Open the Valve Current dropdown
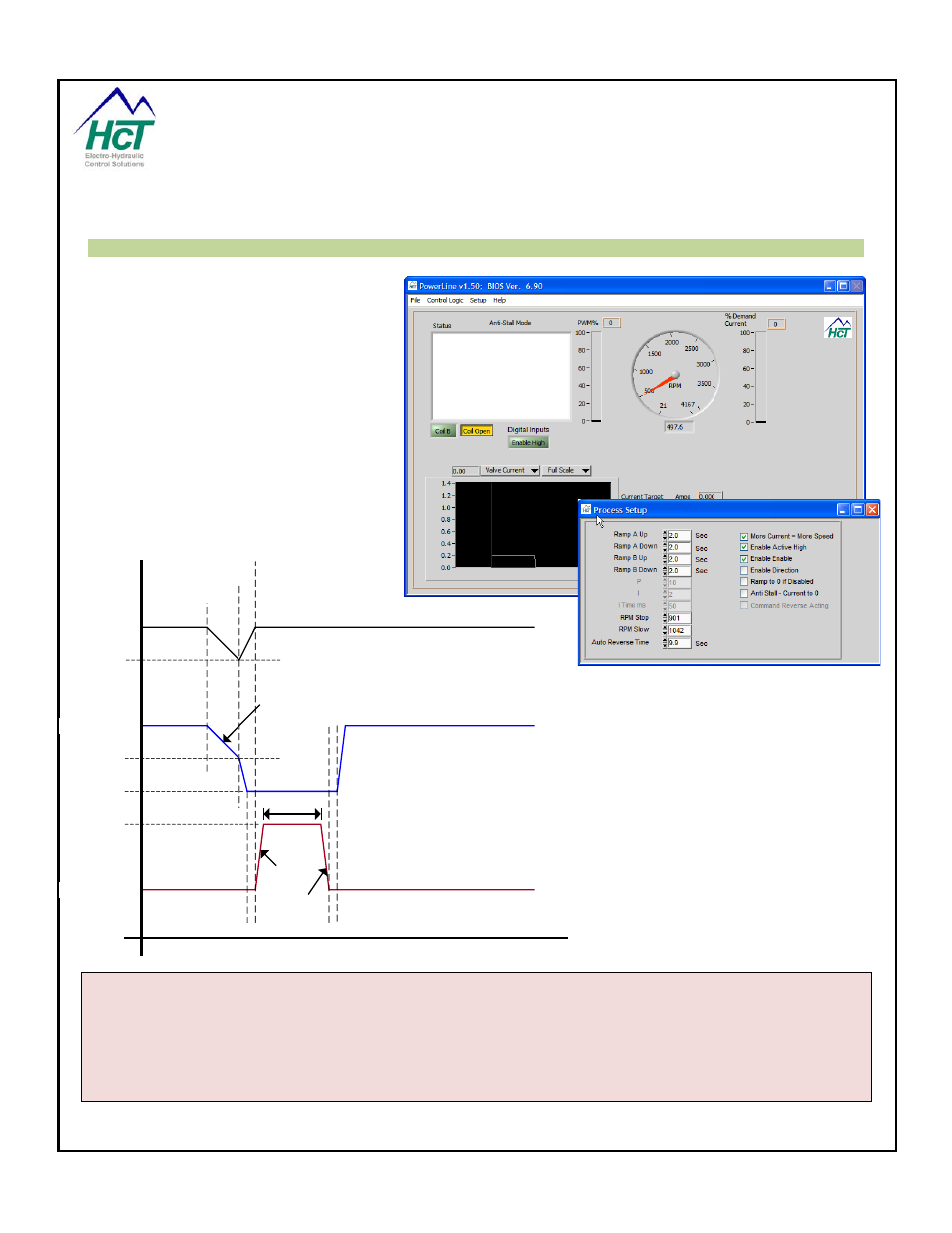 pyautogui.click(x=510, y=470)
